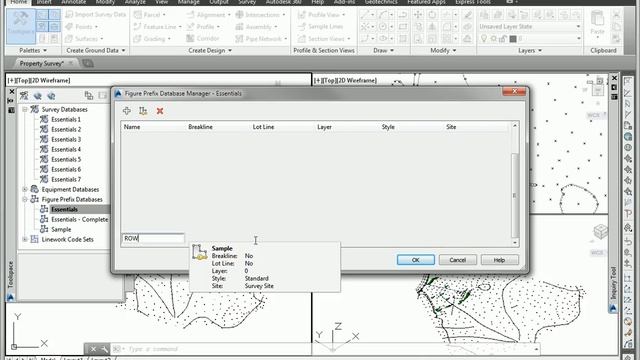The image size is (640, 360).
Task: Expand the Layers panel dropdown
Action: (530, 50)
